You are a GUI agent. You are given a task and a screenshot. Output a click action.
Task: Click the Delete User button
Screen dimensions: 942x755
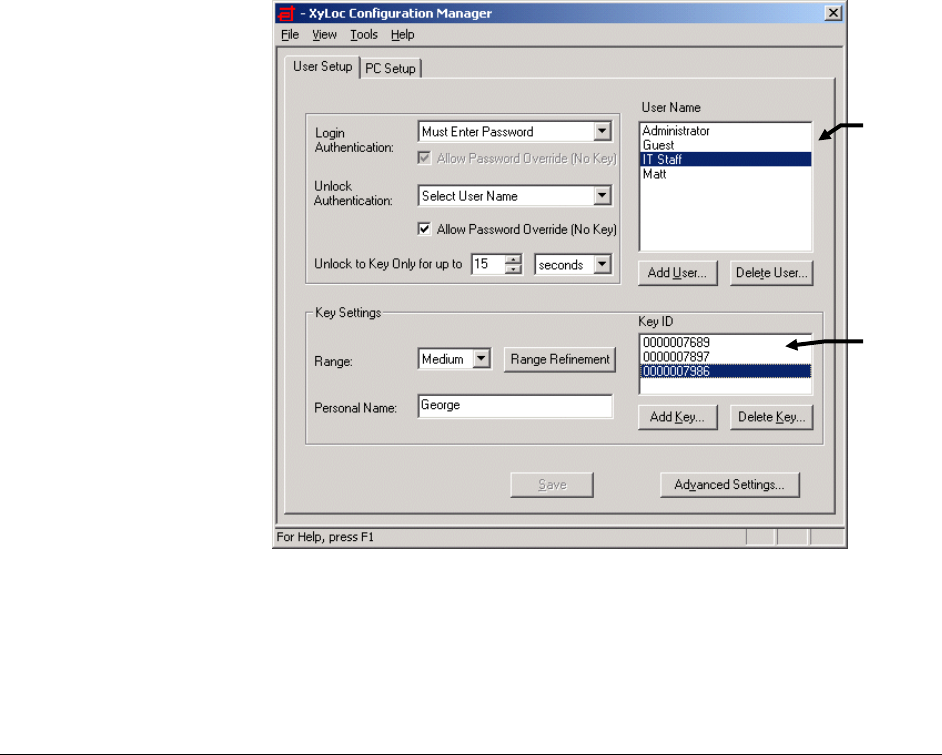tap(771, 273)
